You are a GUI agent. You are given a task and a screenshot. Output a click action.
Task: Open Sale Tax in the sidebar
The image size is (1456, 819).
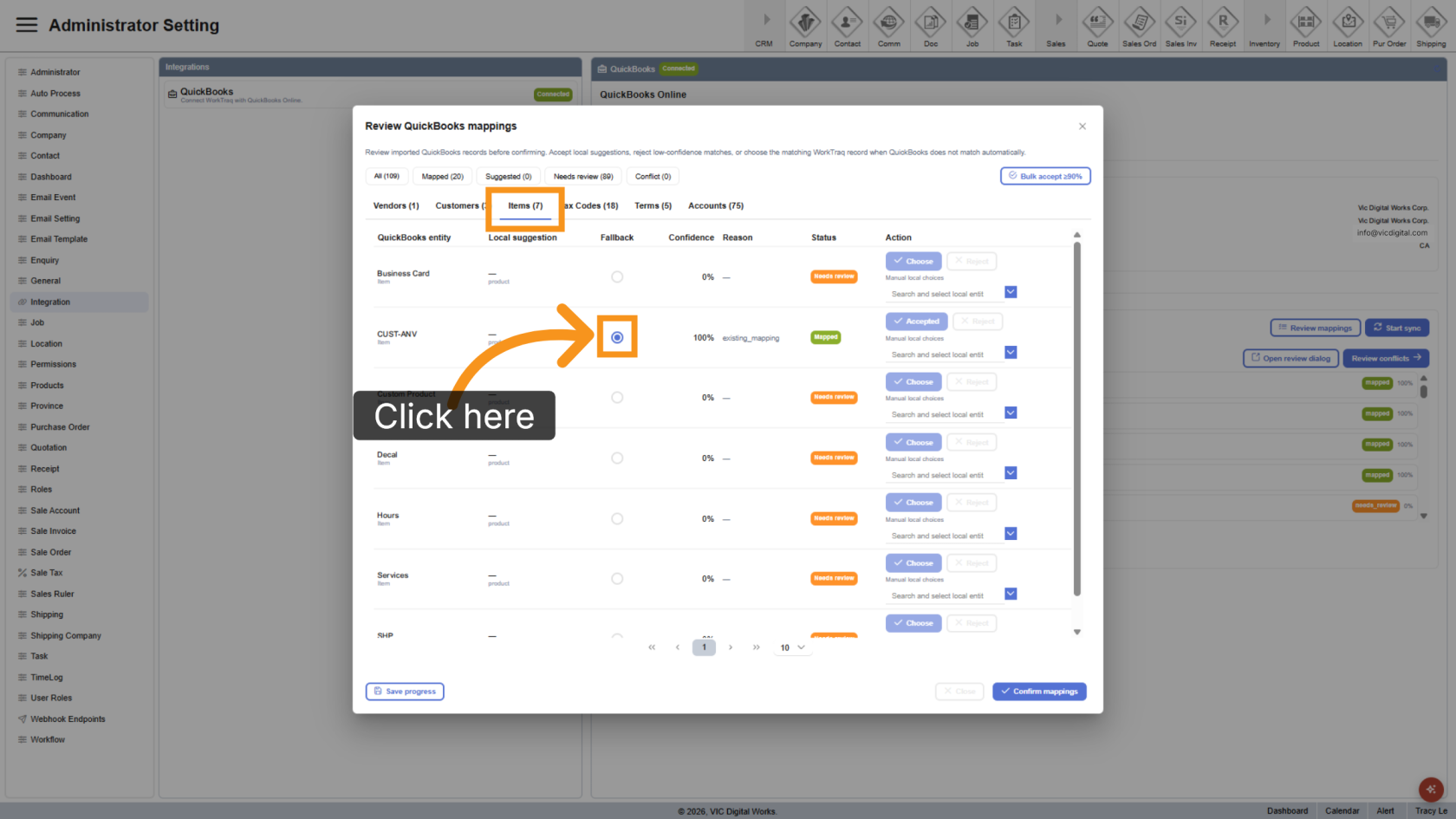coord(47,573)
